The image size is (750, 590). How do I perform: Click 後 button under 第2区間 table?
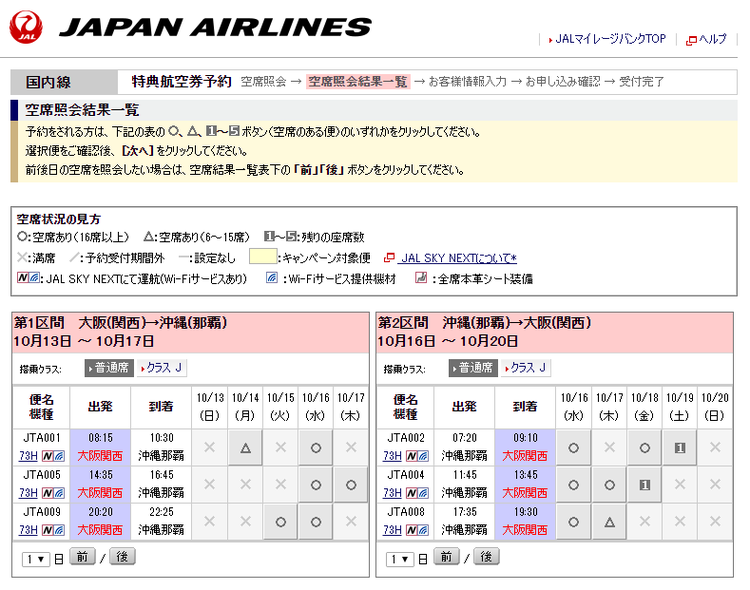pos(486,557)
